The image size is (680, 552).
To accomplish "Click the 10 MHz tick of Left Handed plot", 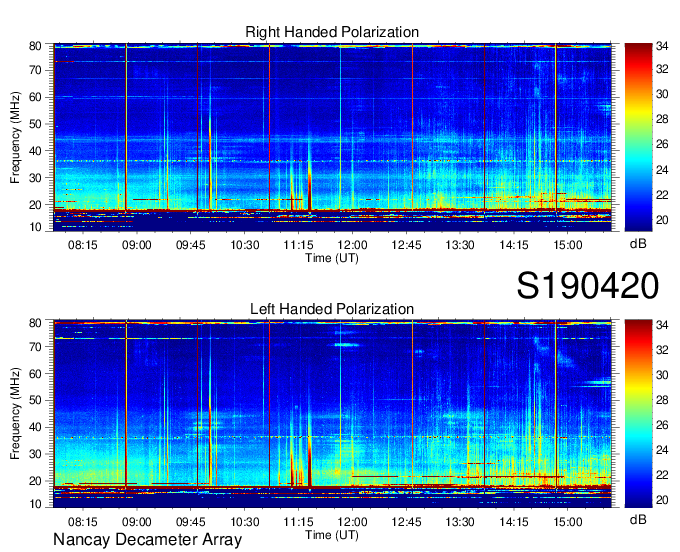I will [35, 504].
